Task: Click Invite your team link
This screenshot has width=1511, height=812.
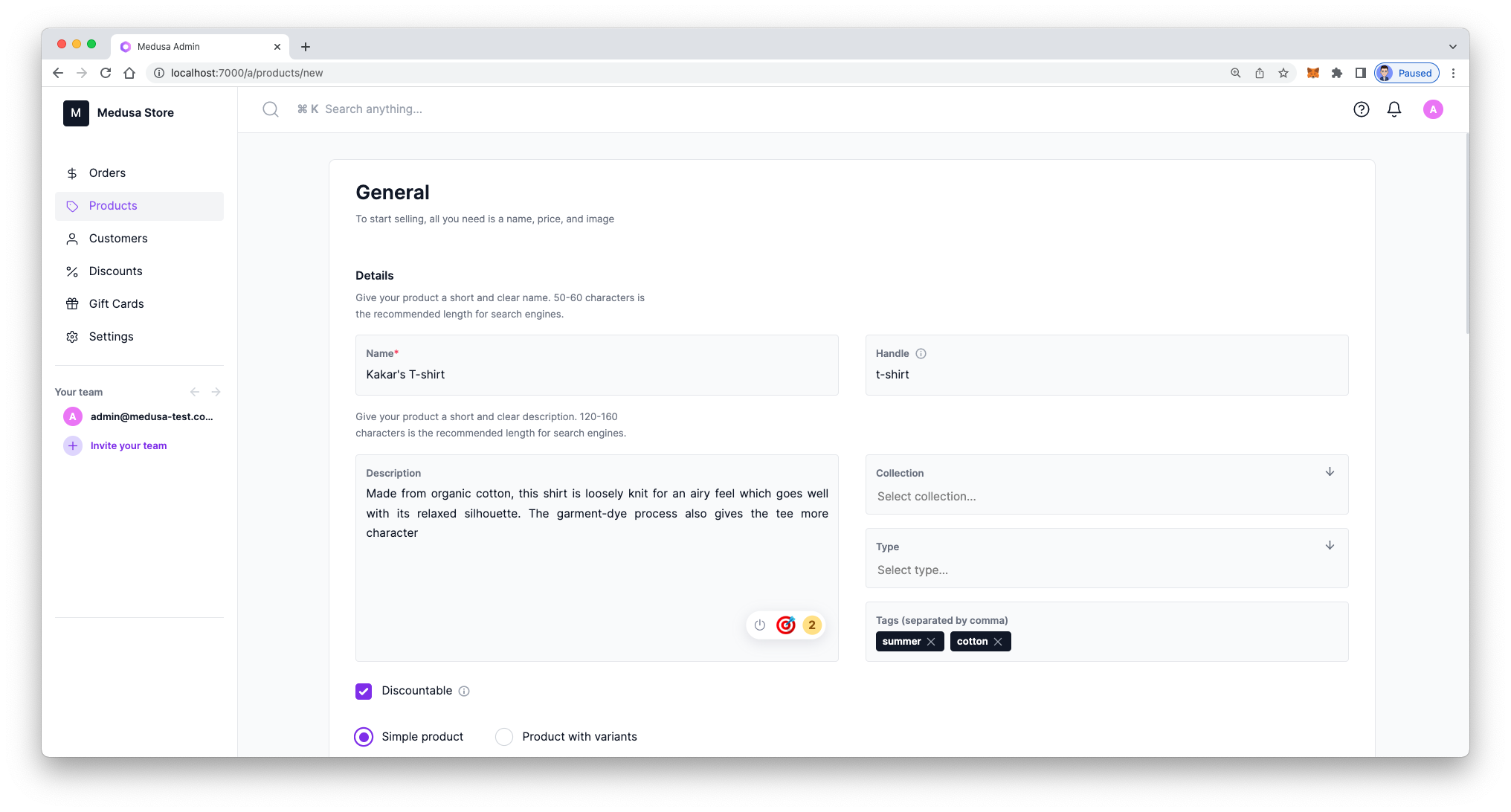Action: coord(128,445)
